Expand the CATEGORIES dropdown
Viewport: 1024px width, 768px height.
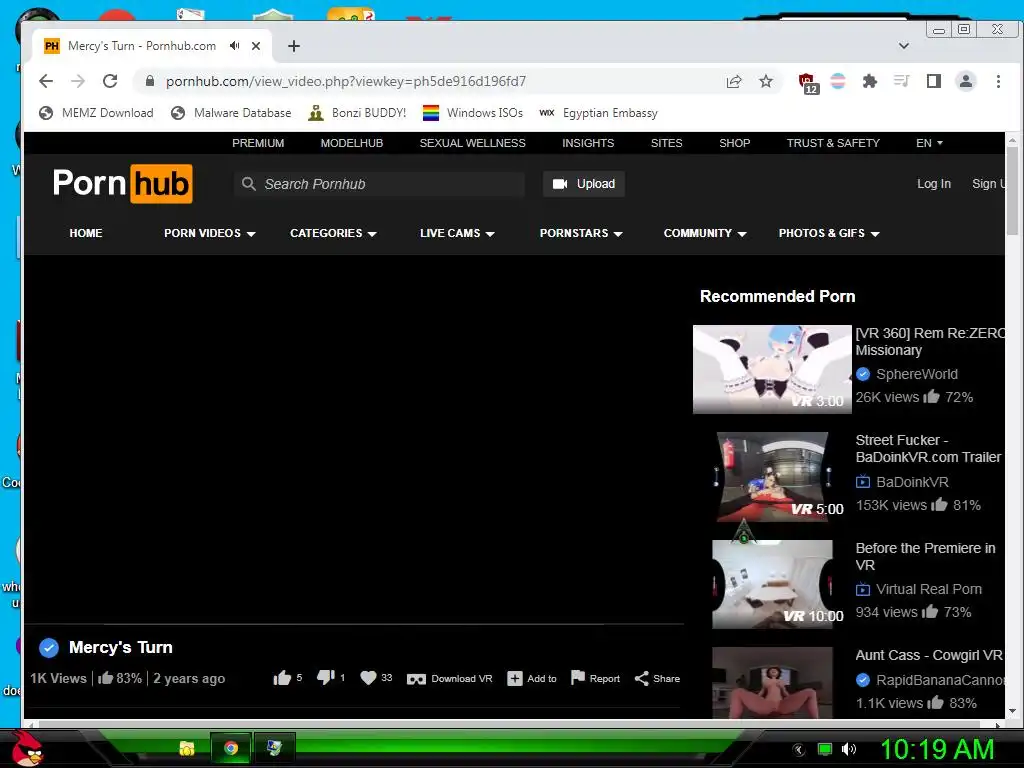(333, 233)
